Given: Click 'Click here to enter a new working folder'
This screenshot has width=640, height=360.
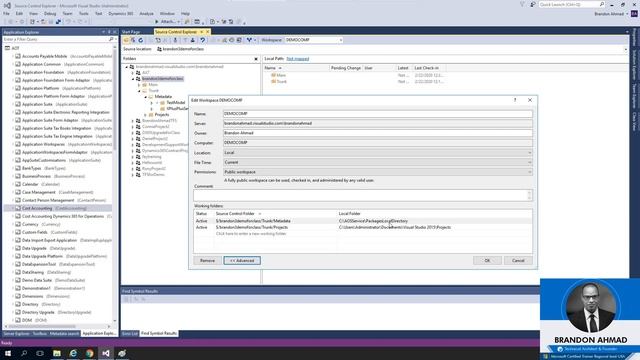Looking at the screenshot, I should pyautogui.click(x=251, y=233).
